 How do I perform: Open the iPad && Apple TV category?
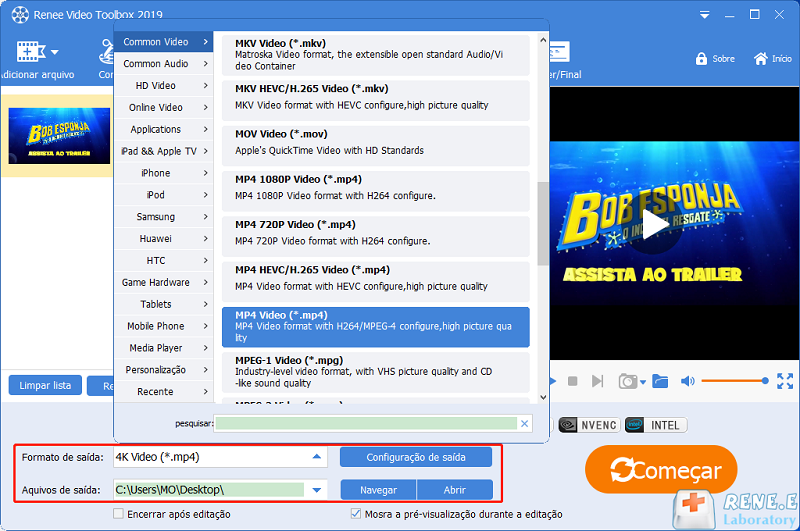click(164, 151)
